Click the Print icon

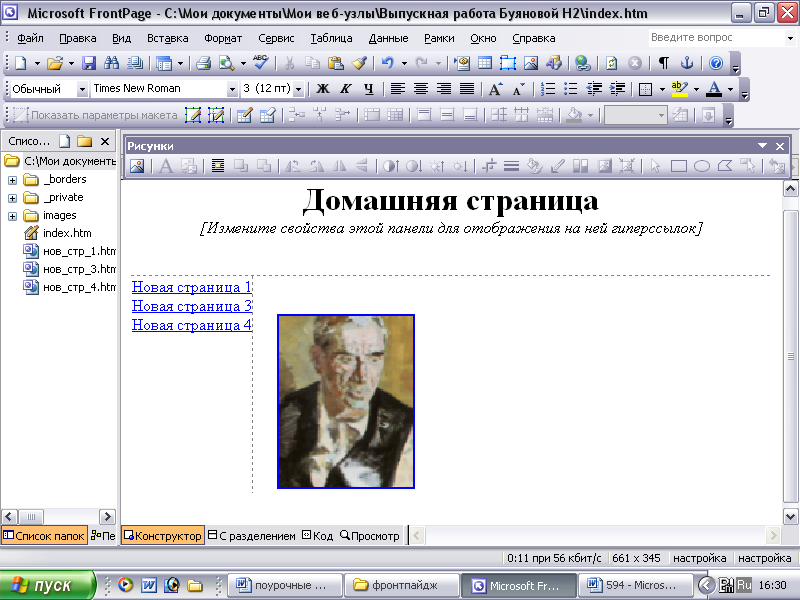(204, 63)
